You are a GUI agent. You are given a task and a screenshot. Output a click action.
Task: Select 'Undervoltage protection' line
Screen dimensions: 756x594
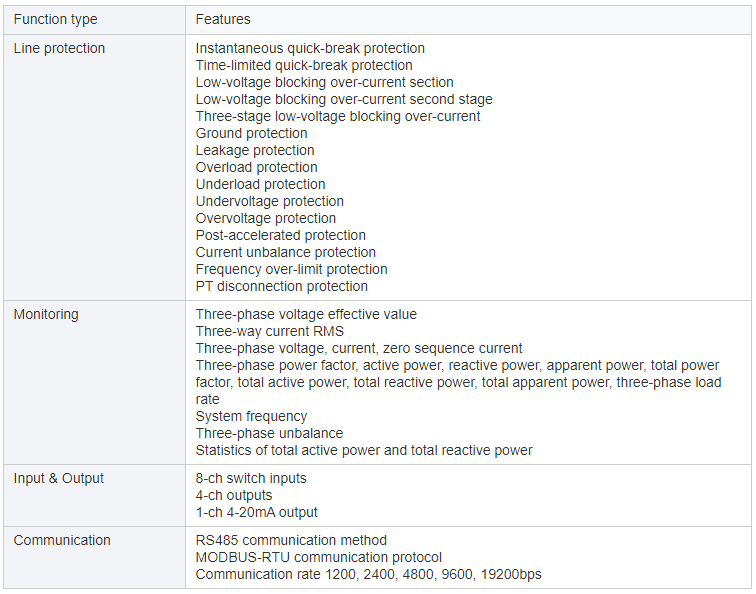coord(270,201)
